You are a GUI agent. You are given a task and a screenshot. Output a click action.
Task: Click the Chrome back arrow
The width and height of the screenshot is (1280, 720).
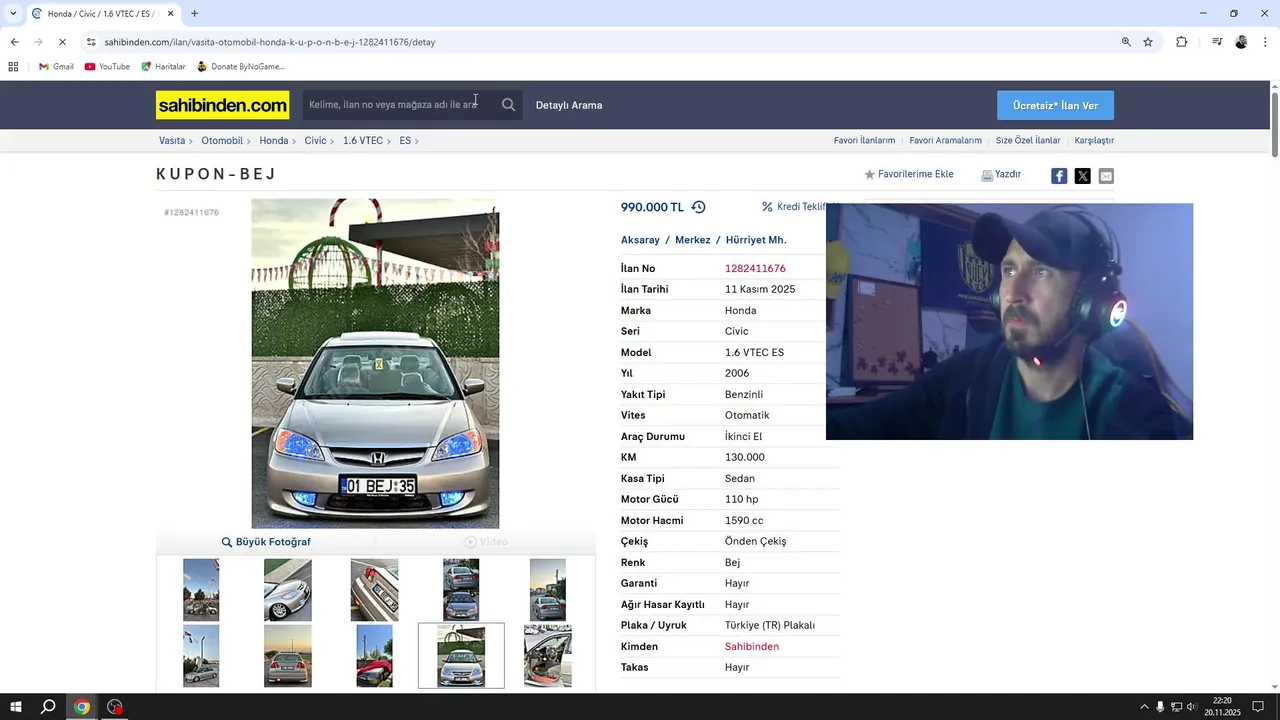pyautogui.click(x=14, y=42)
